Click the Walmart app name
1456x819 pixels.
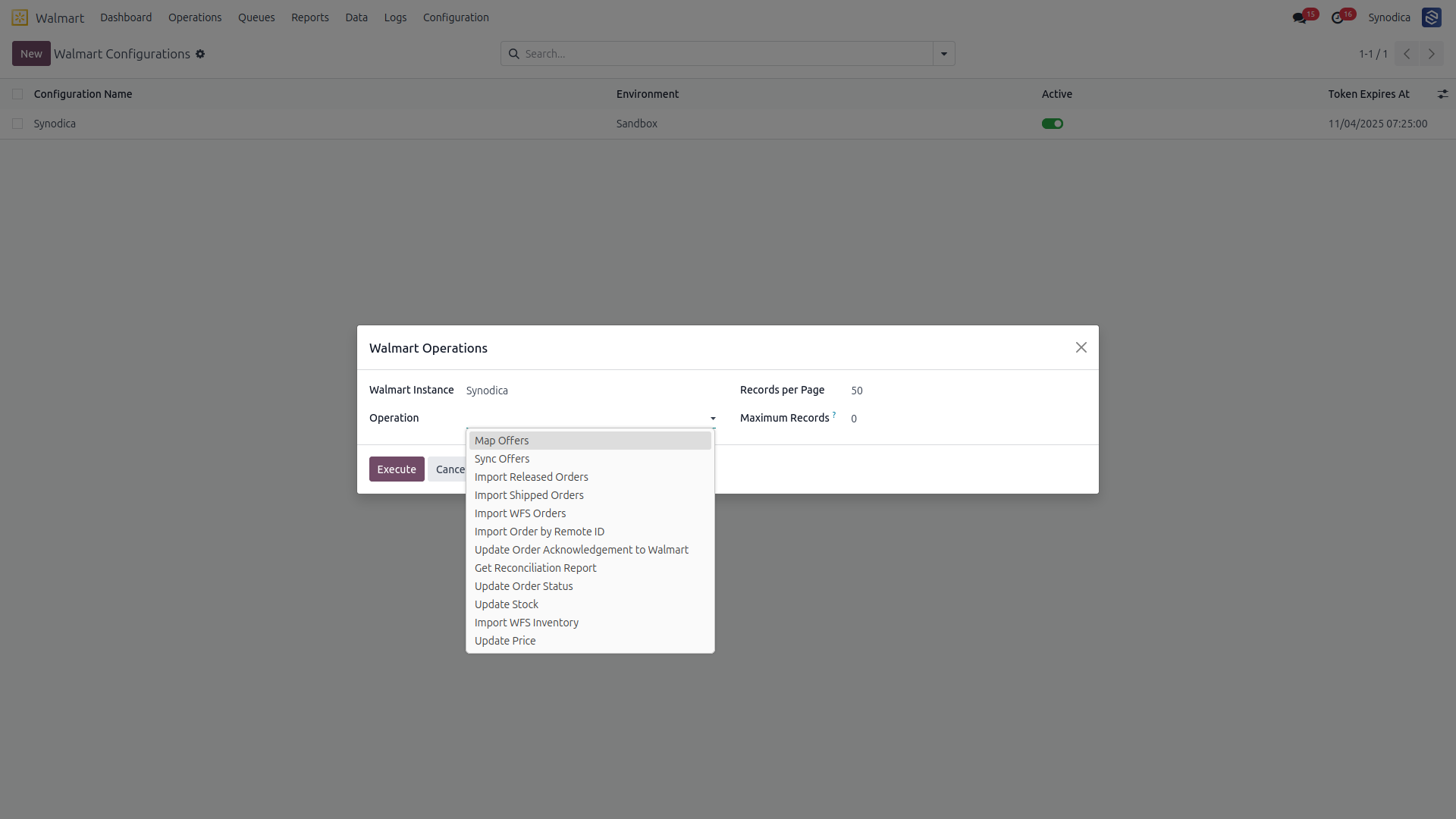coord(60,17)
